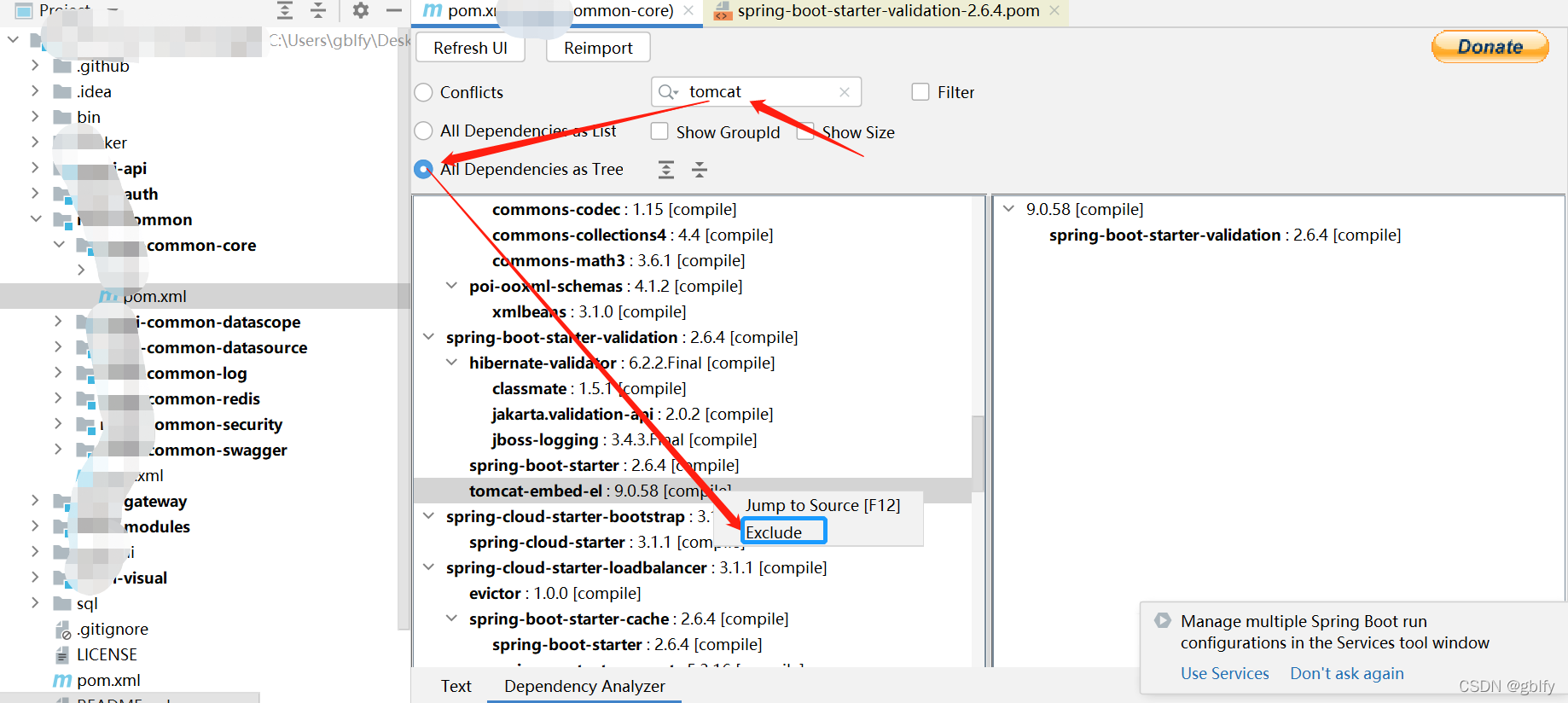Select All Dependencies as List radio
Image resolution: width=1568 pixels, height=703 pixels.
click(x=423, y=131)
